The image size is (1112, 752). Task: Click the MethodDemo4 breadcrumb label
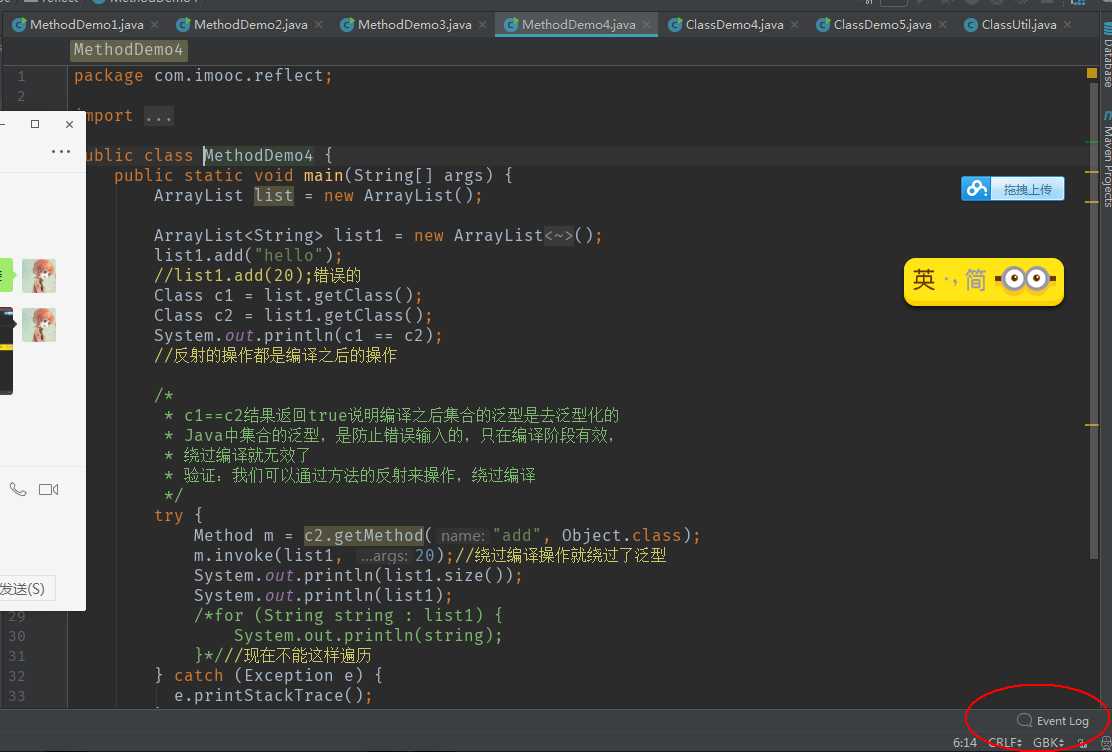[128, 50]
